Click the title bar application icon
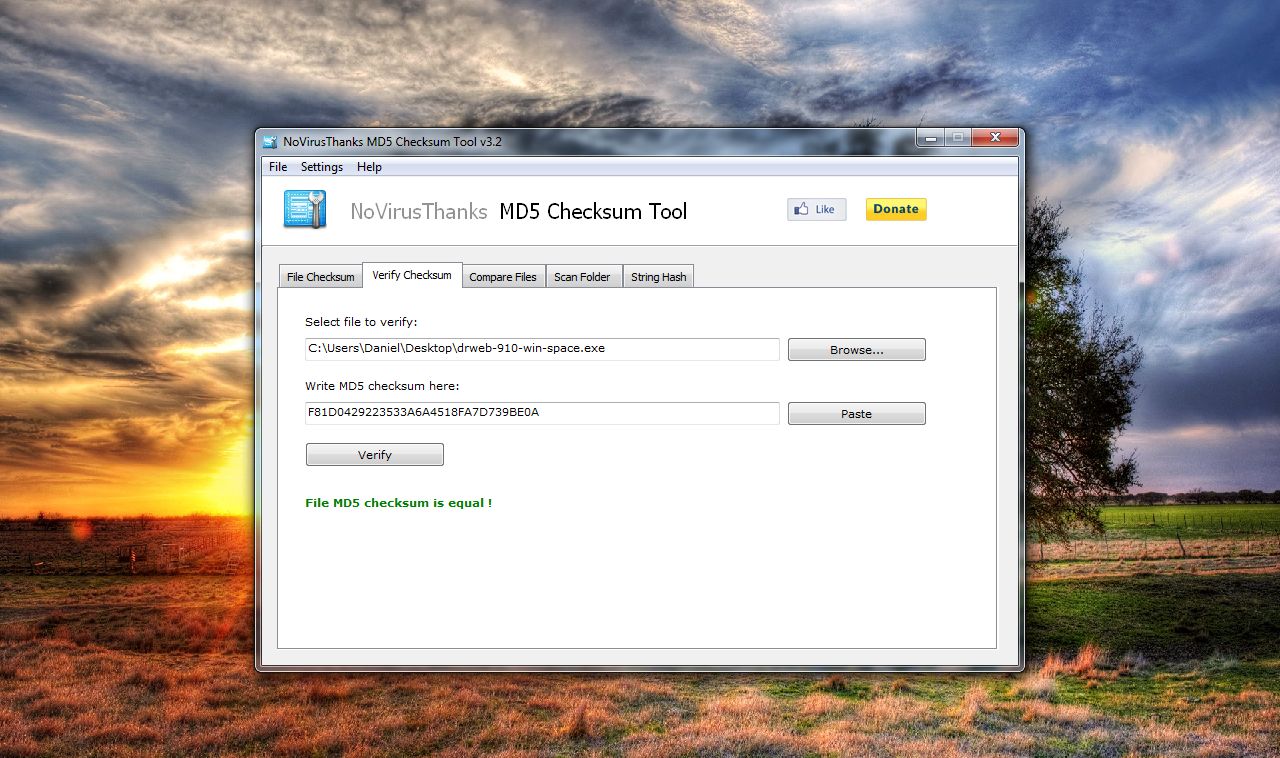The height and width of the screenshot is (758, 1280). [x=270, y=142]
